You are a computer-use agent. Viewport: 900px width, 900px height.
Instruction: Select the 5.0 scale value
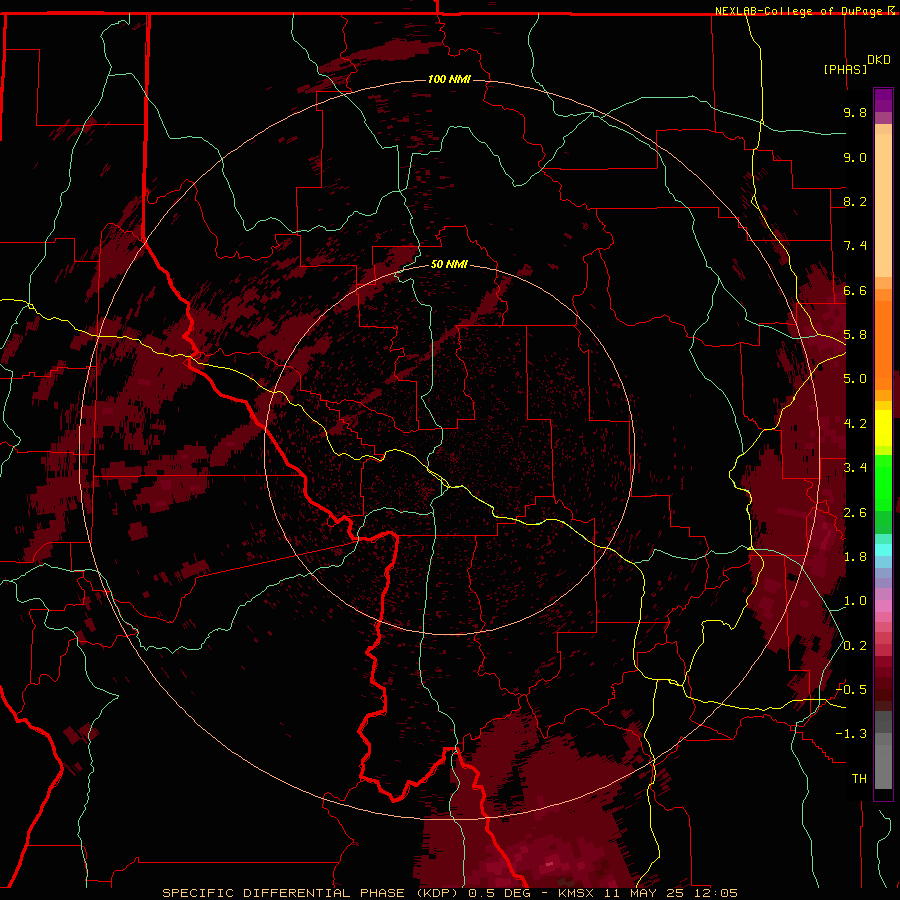click(855, 379)
